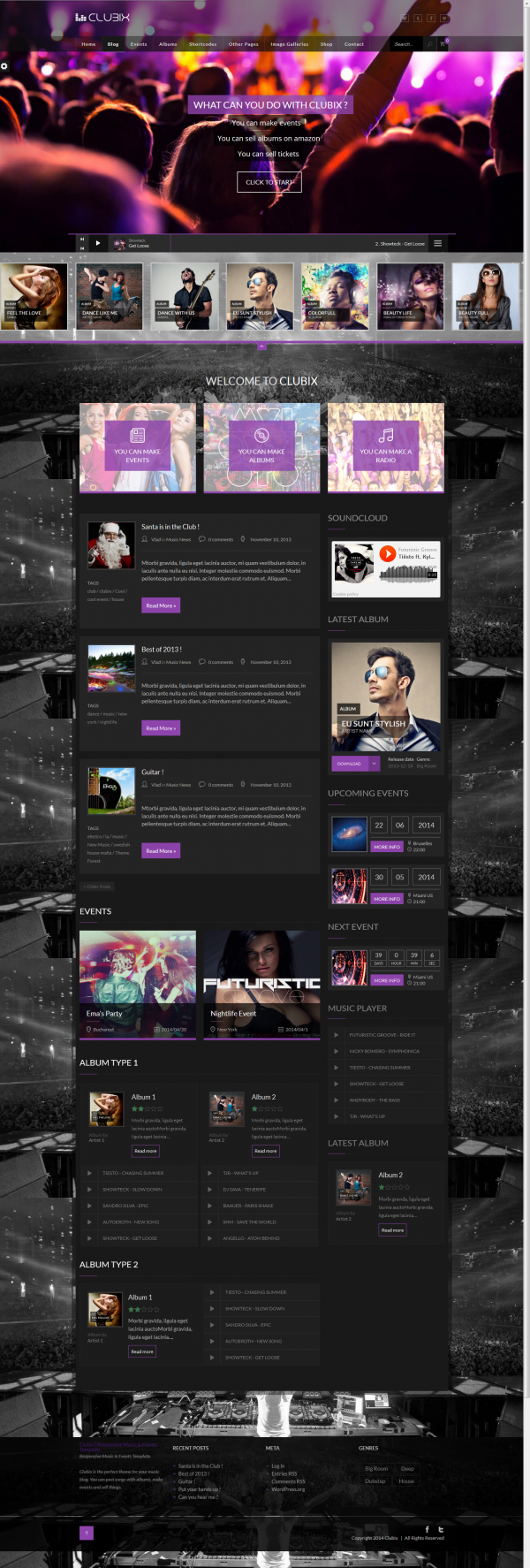
Task: Open the Other Pages menu
Action: click(x=243, y=43)
